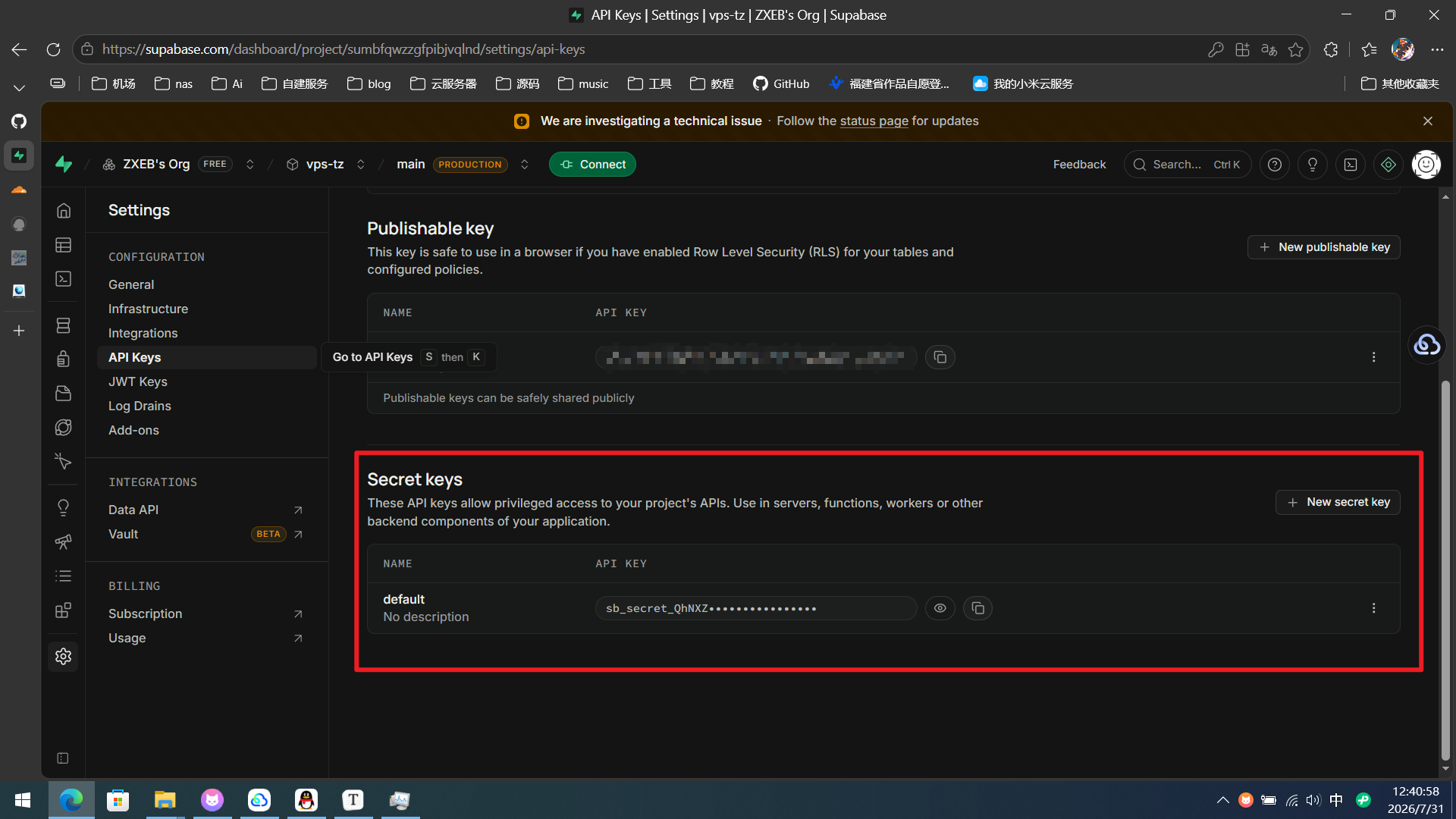Open a new browser tab with plus icon
Screen dimensions: 1456x819
pyautogui.click(x=19, y=331)
